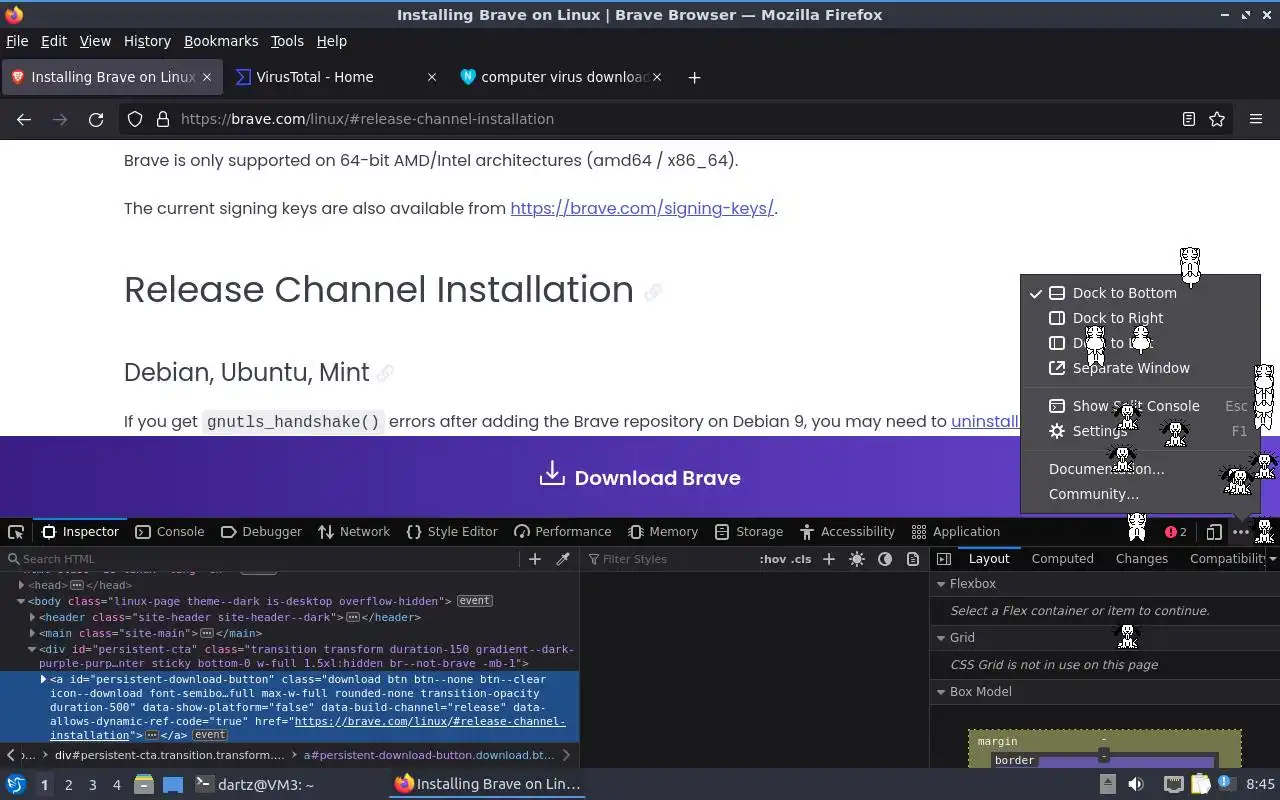The image size is (1280, 800).
Task: Select Dock to Bottom option
Action: (1140, 293)
